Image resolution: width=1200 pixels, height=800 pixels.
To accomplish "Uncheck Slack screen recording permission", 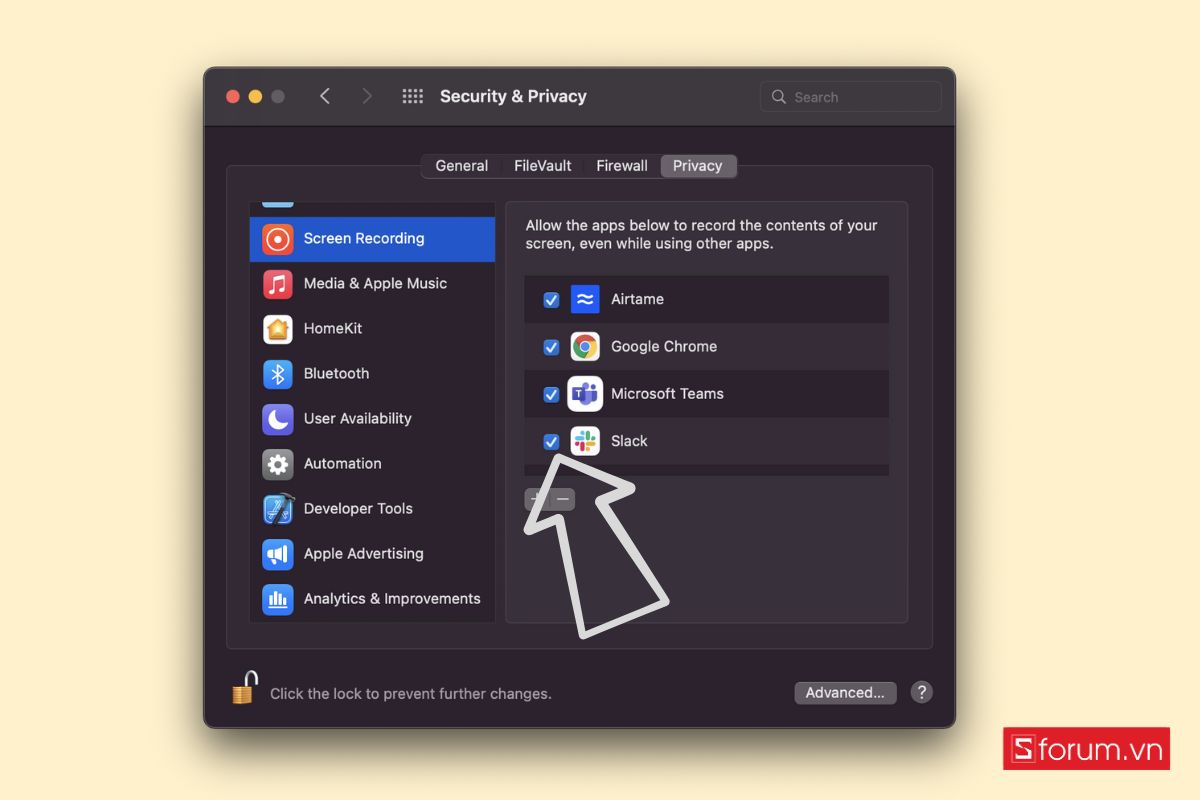I will (551, 441).
